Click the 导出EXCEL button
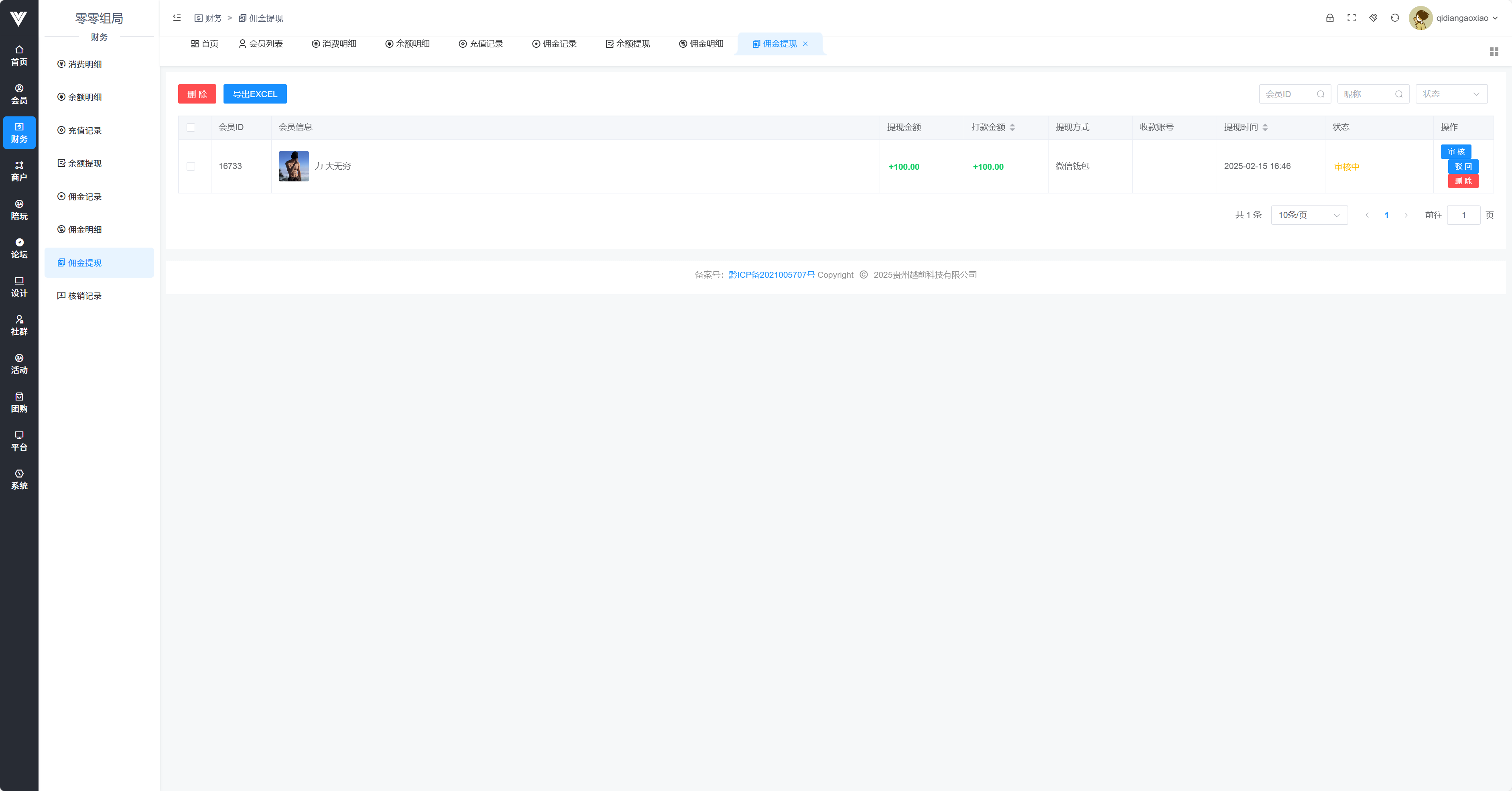 pyautogui.click(x=255, y=94)
